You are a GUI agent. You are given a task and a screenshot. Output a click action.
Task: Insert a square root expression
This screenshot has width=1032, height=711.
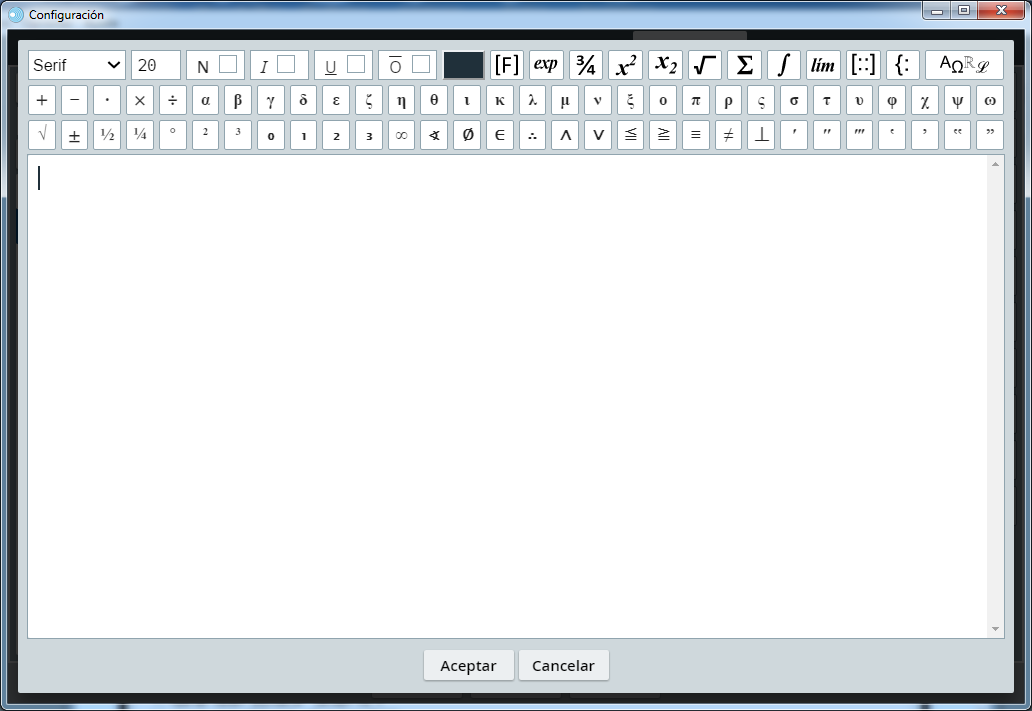[705, 65]
